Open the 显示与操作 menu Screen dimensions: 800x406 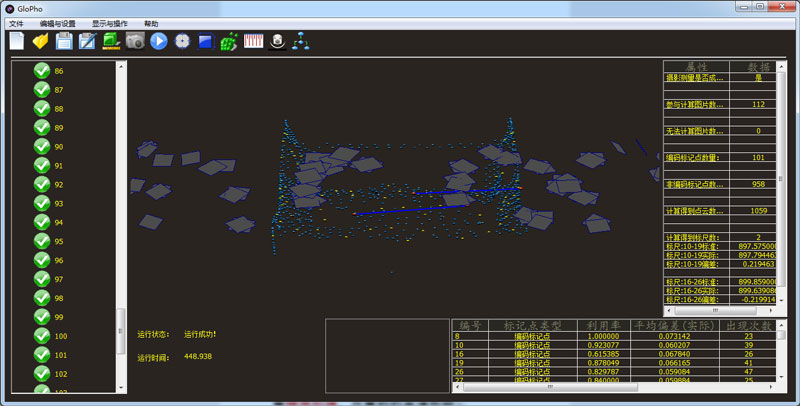click(109, 22)
